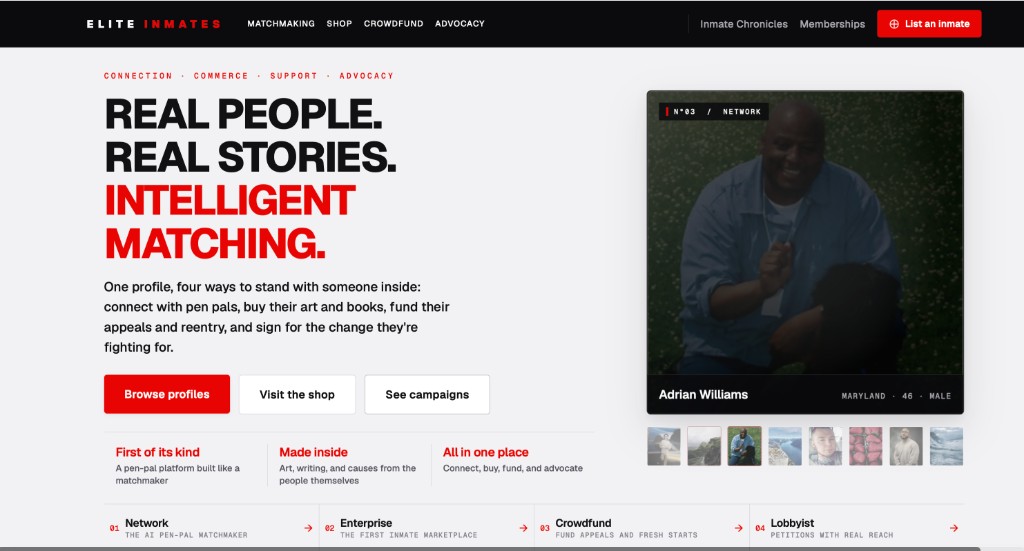Open the Shop menu item
Image resolution: width=1024 pixels, height=551 pixels.
pyautogui.click(x=339, y=24)
